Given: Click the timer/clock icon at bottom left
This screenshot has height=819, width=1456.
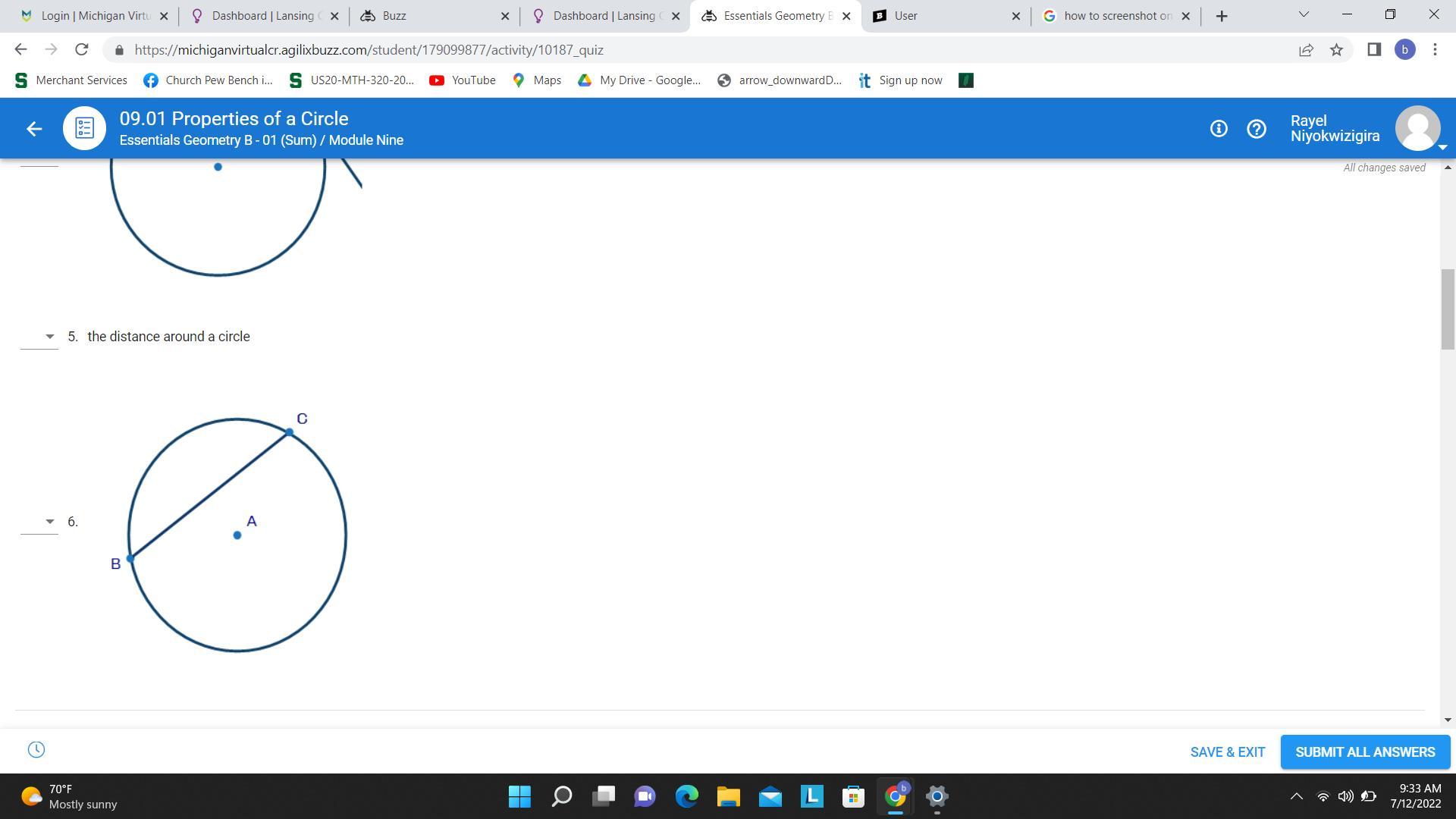Looking at the screenshot, I should (36, 748).
